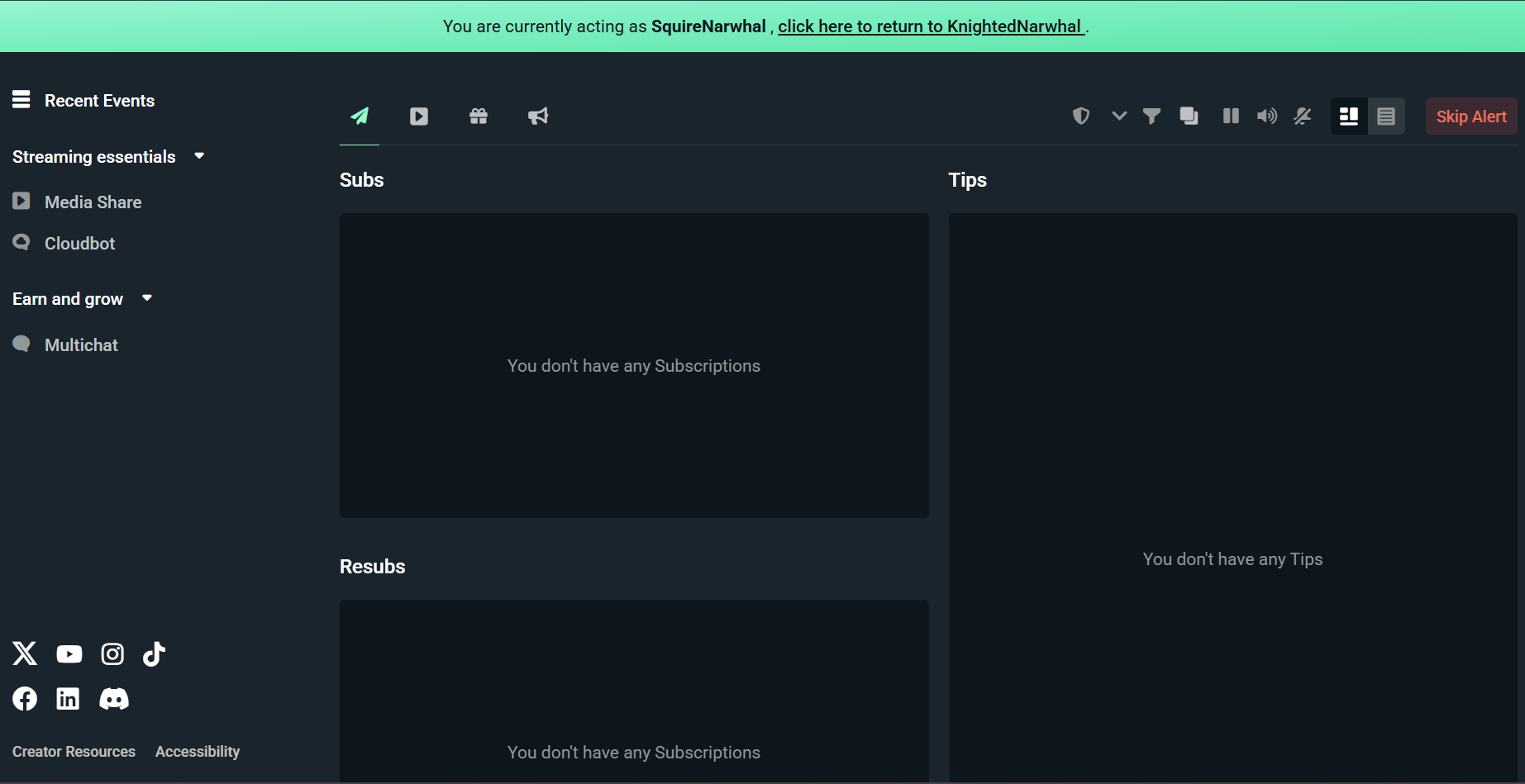The width and height of the screenshot is (1525, 784).
Task: Select the megaphone promotions icon
Action: (x=538, y=116)
